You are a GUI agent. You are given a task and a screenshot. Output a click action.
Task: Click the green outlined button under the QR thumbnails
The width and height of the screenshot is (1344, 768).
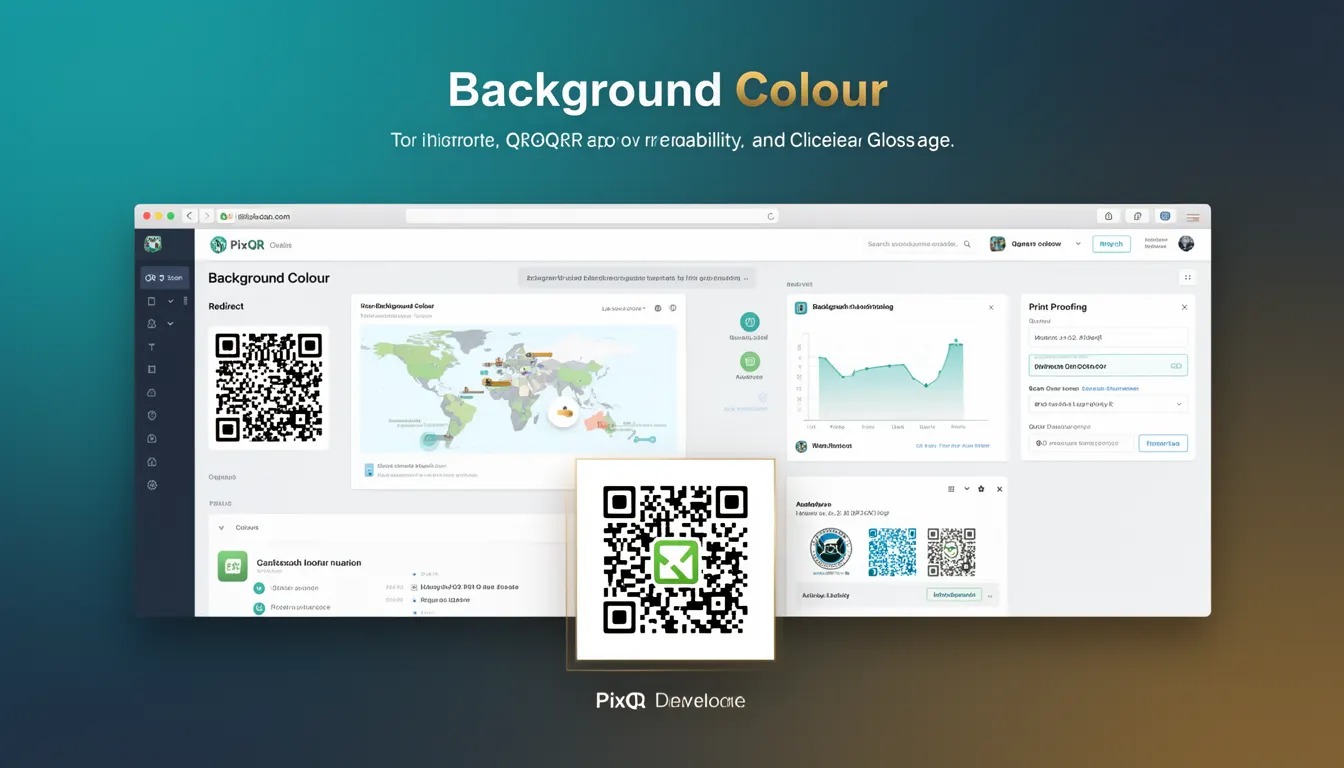click(x=953, y=594)
